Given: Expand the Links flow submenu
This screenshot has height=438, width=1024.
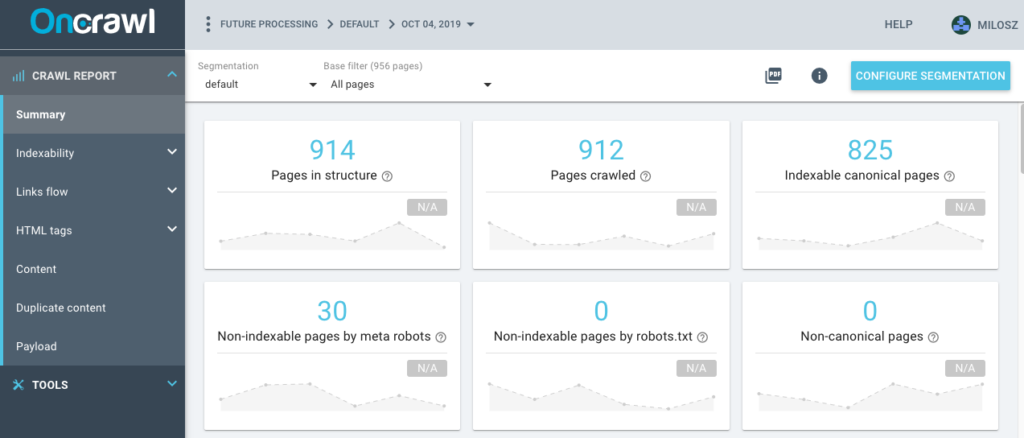Looking at the screenshot, I should [x=172, y=191].
